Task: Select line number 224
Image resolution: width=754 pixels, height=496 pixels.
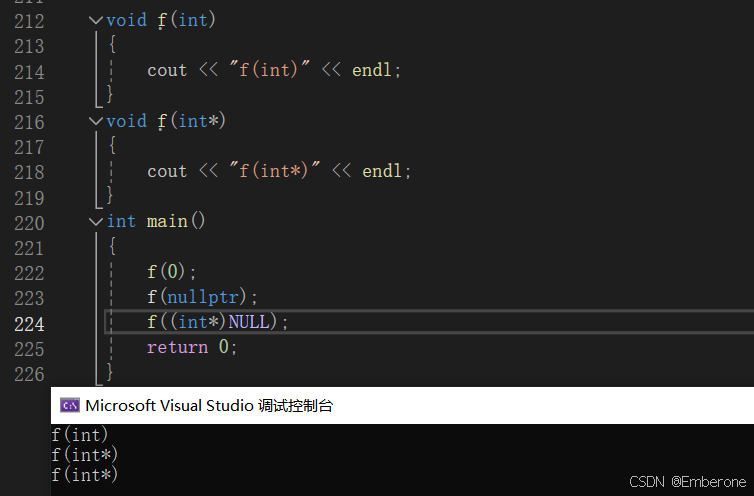Action: [29, 324]
